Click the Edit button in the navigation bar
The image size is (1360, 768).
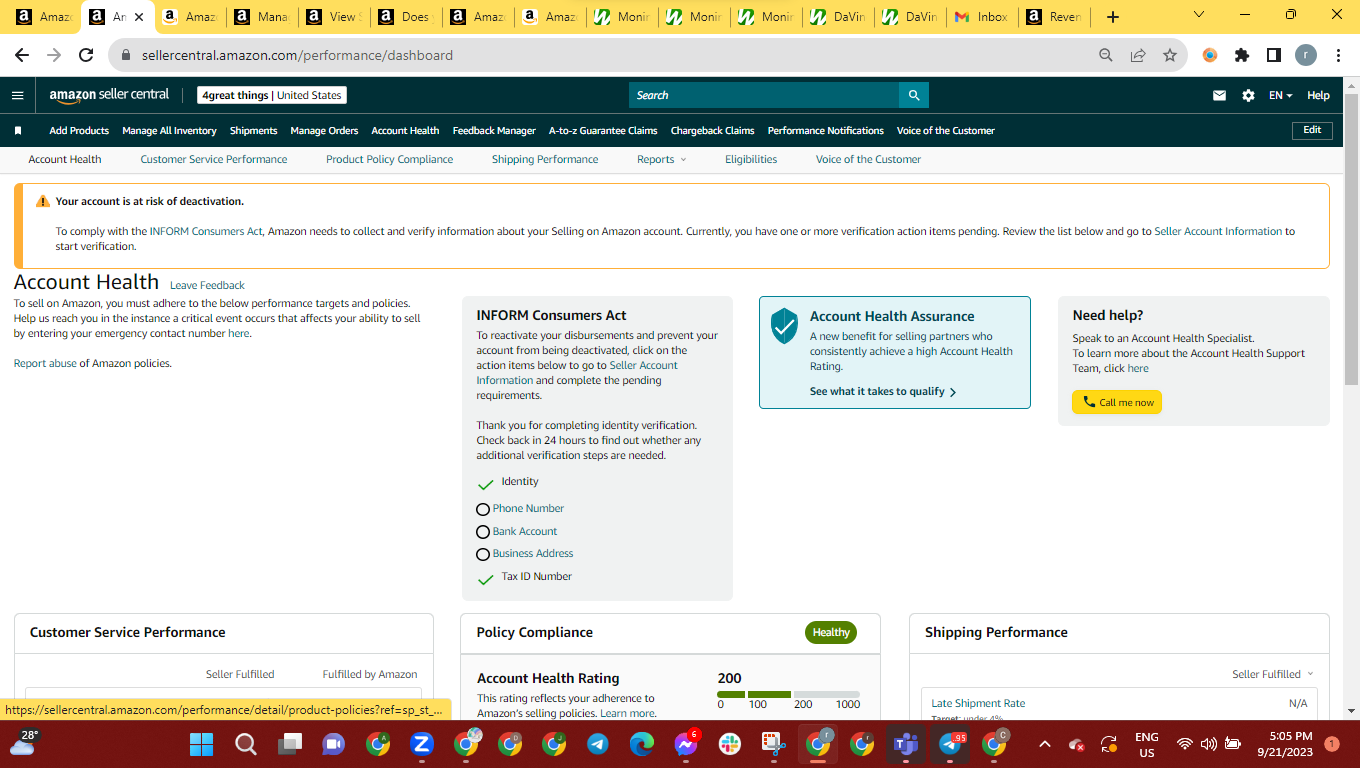[x=1312, y=130]
